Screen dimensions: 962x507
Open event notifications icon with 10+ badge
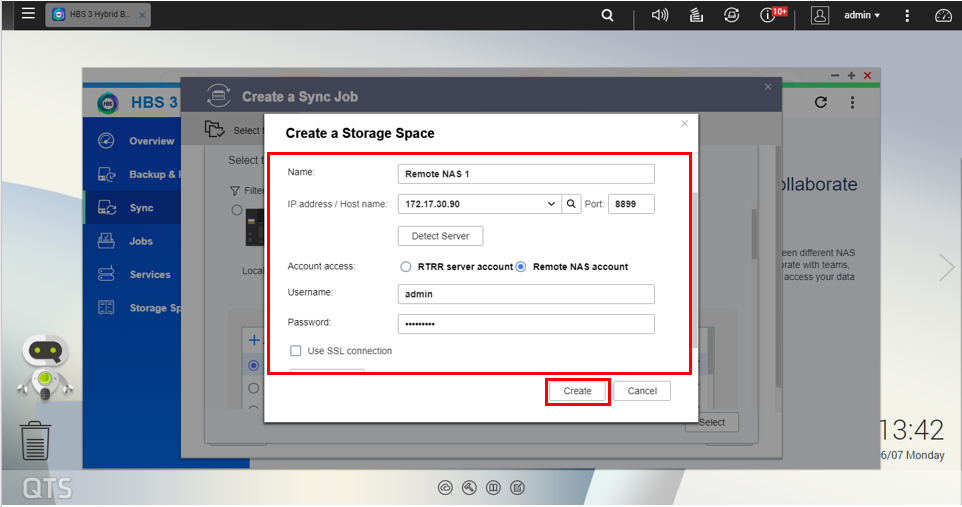[770, 15]
